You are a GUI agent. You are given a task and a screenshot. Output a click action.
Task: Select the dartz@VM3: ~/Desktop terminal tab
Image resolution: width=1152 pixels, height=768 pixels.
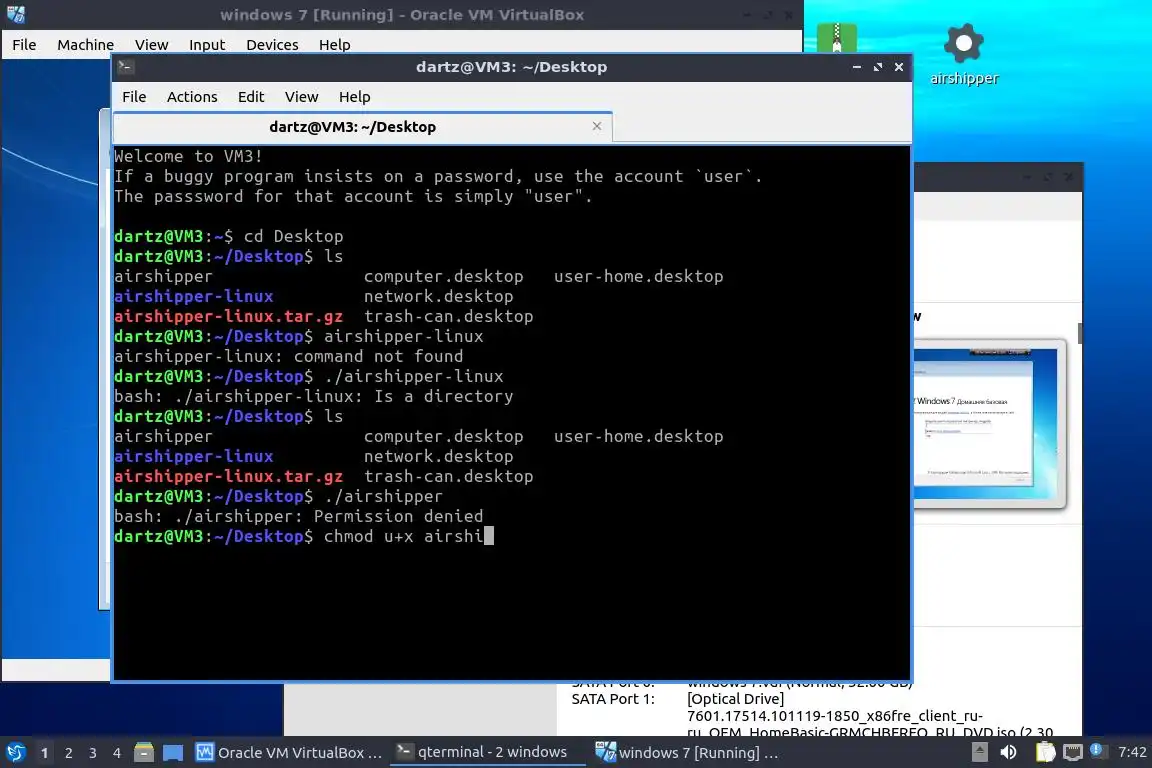click(353, 127)
